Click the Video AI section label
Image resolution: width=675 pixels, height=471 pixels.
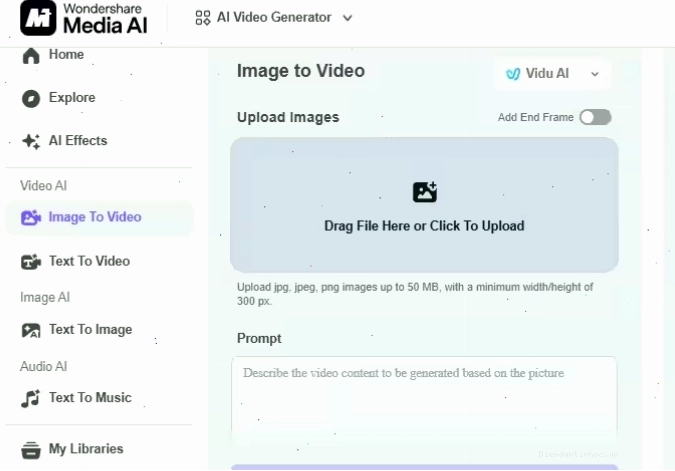click(43, 186)
